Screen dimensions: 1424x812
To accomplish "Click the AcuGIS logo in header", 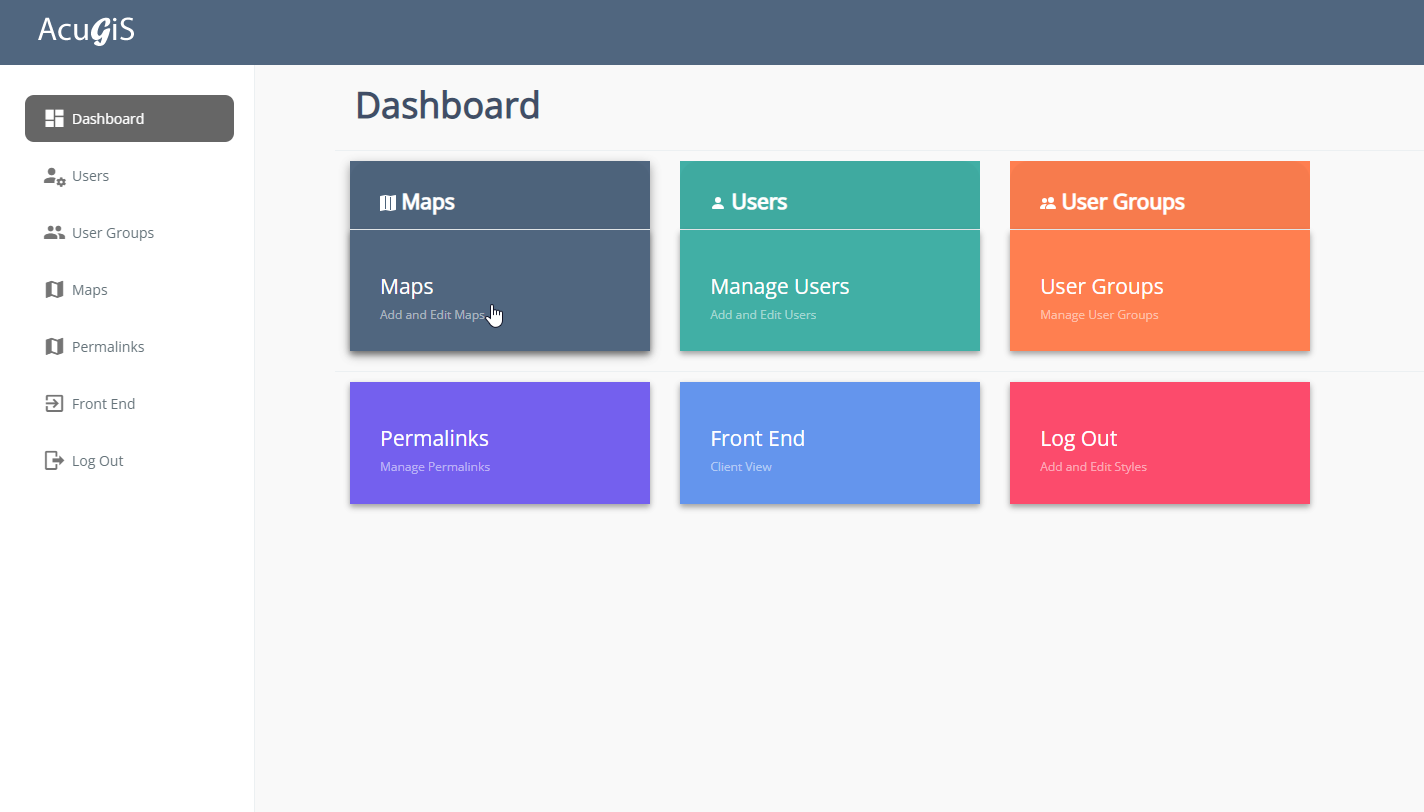I will (x=86, y=31).
